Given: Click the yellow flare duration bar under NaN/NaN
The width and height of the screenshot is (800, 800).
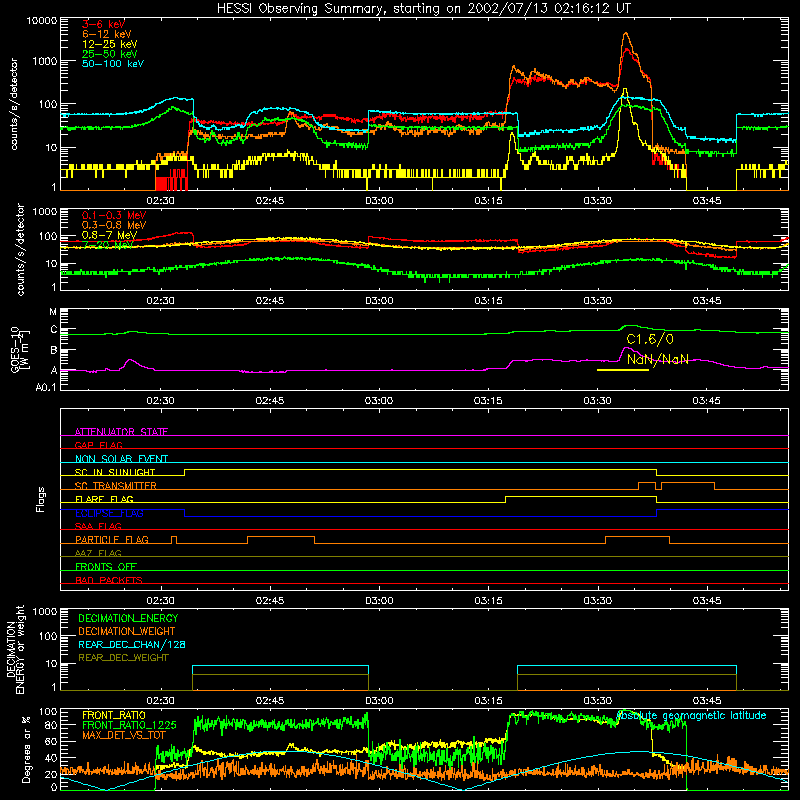Looking at the screenshot, I should tap(622, 370).
